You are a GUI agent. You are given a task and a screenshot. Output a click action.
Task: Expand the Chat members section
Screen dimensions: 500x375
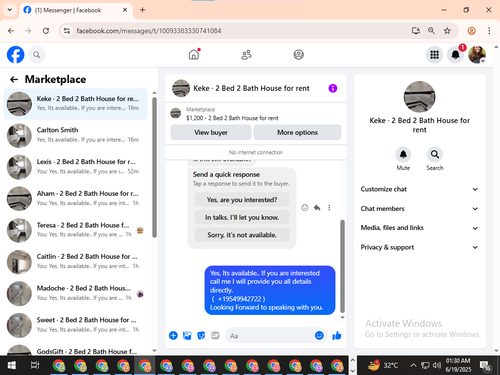(x=419, y=209)
